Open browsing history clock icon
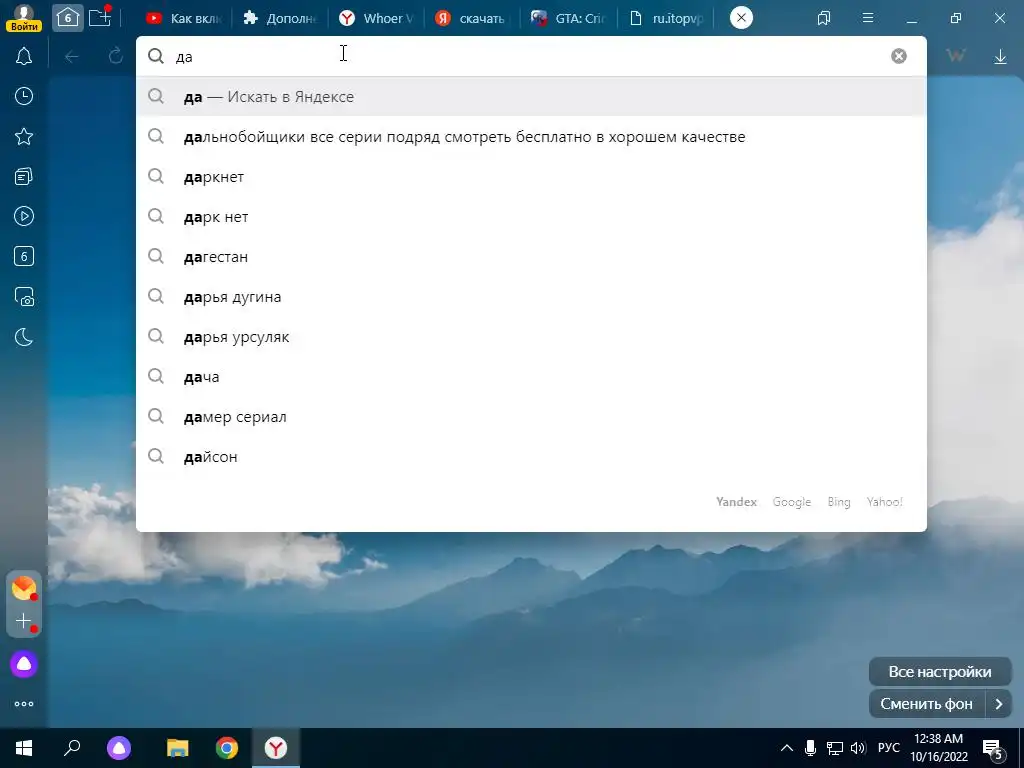 [x=24, y=96]
